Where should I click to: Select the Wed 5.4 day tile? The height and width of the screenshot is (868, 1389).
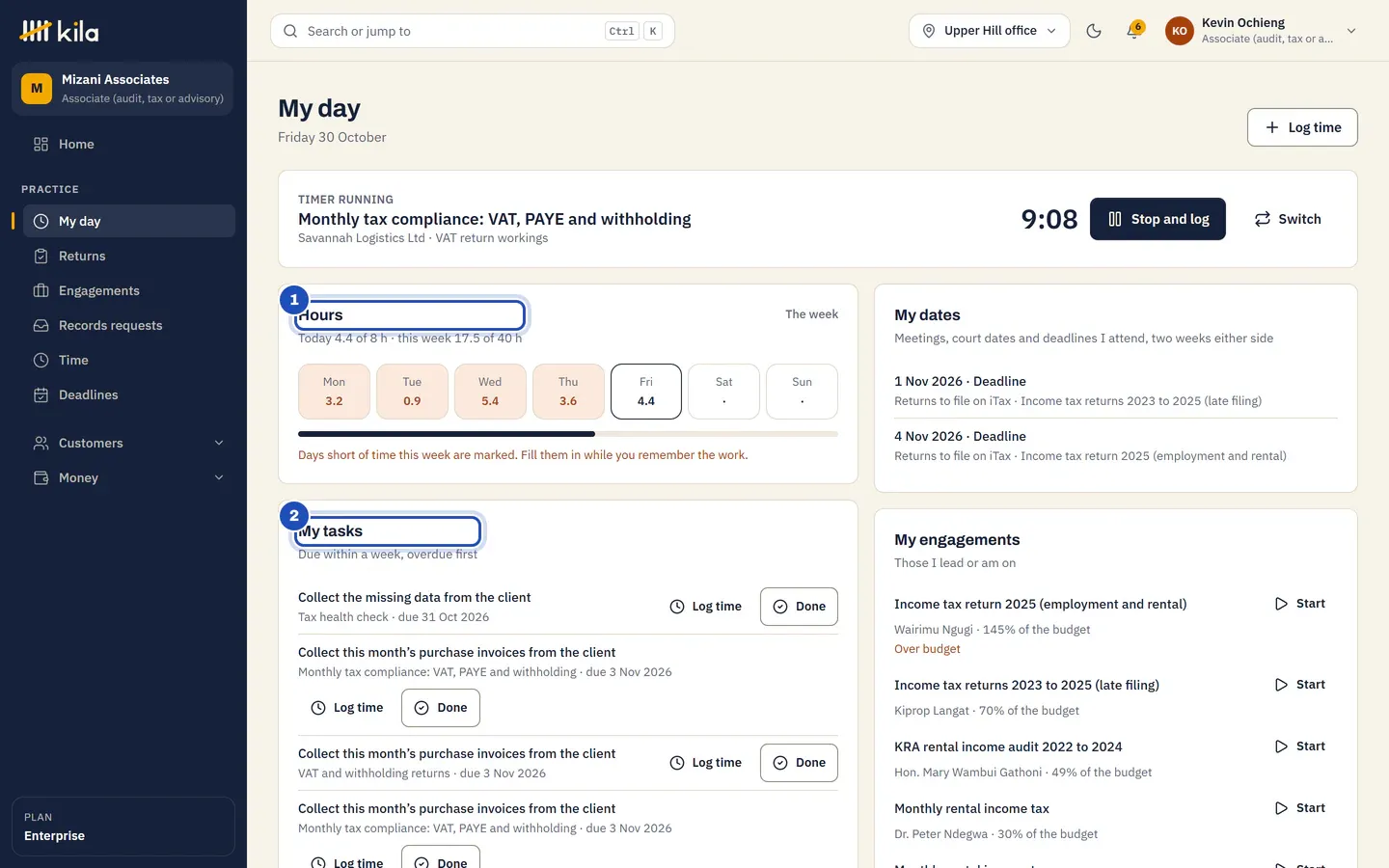click(x=490, y=392)
